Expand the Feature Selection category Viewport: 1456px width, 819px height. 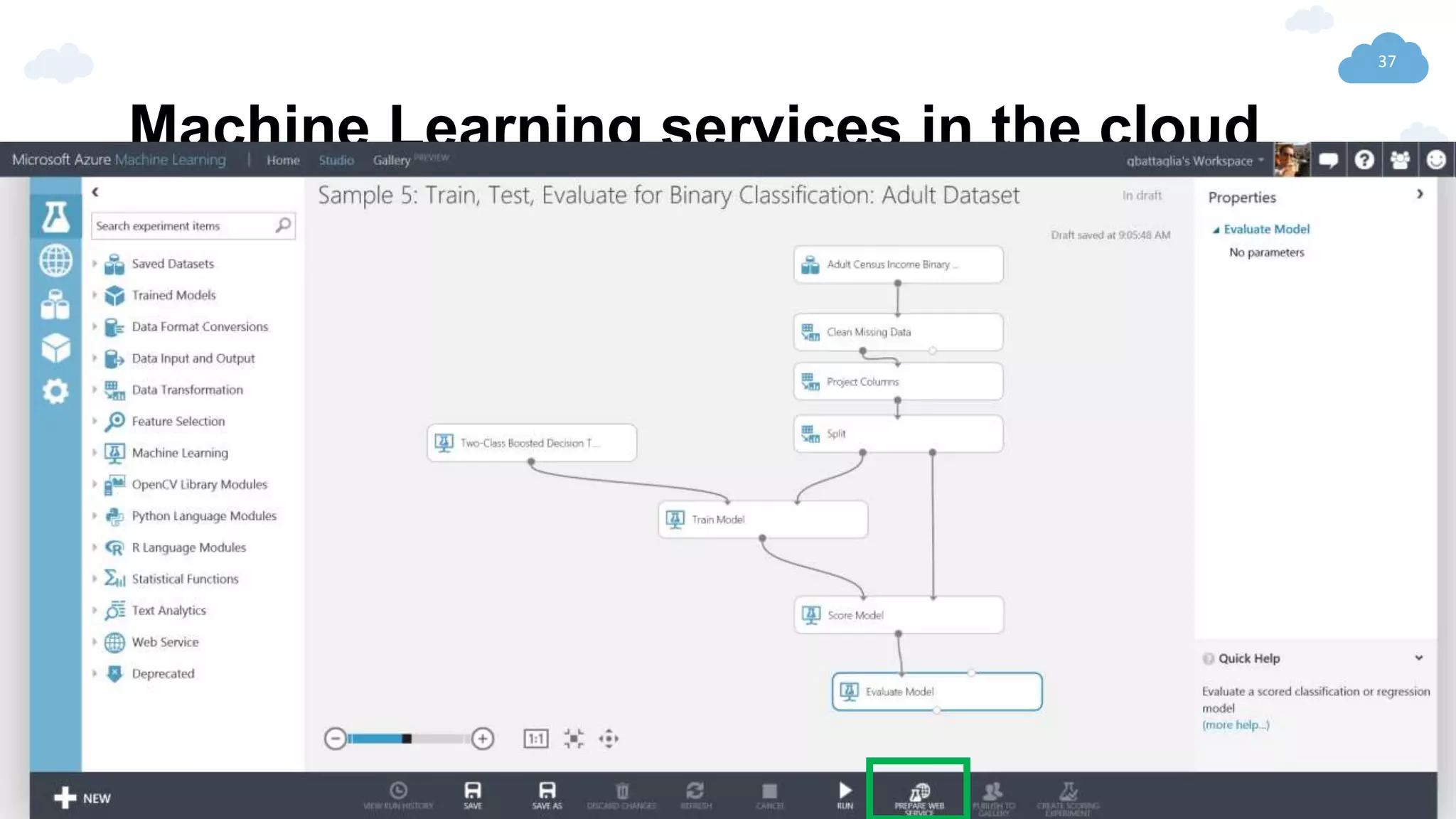click(95, 422)
